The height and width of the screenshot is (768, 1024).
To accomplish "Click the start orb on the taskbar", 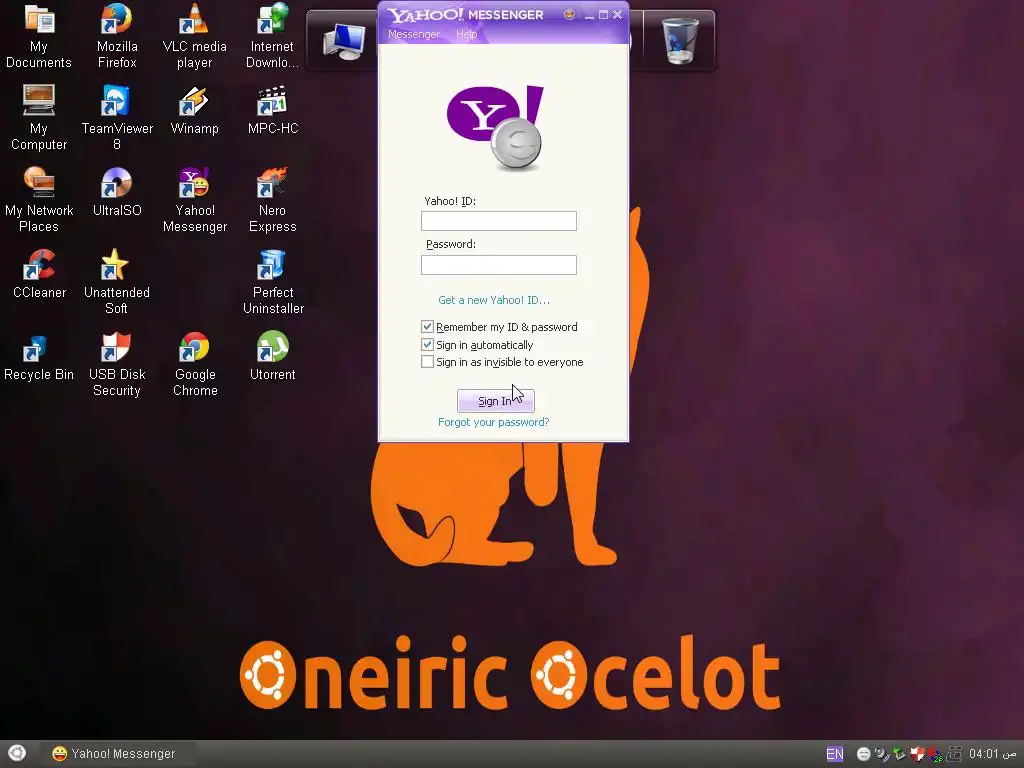I will (x=17, y=753).
